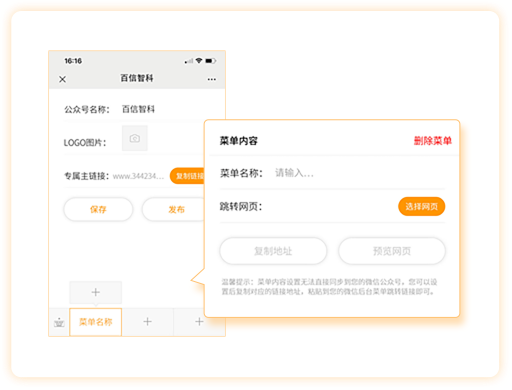512x390 pixels.
Task: Click the 公众号名称 value 百信智科
Action: click(138, 109)
